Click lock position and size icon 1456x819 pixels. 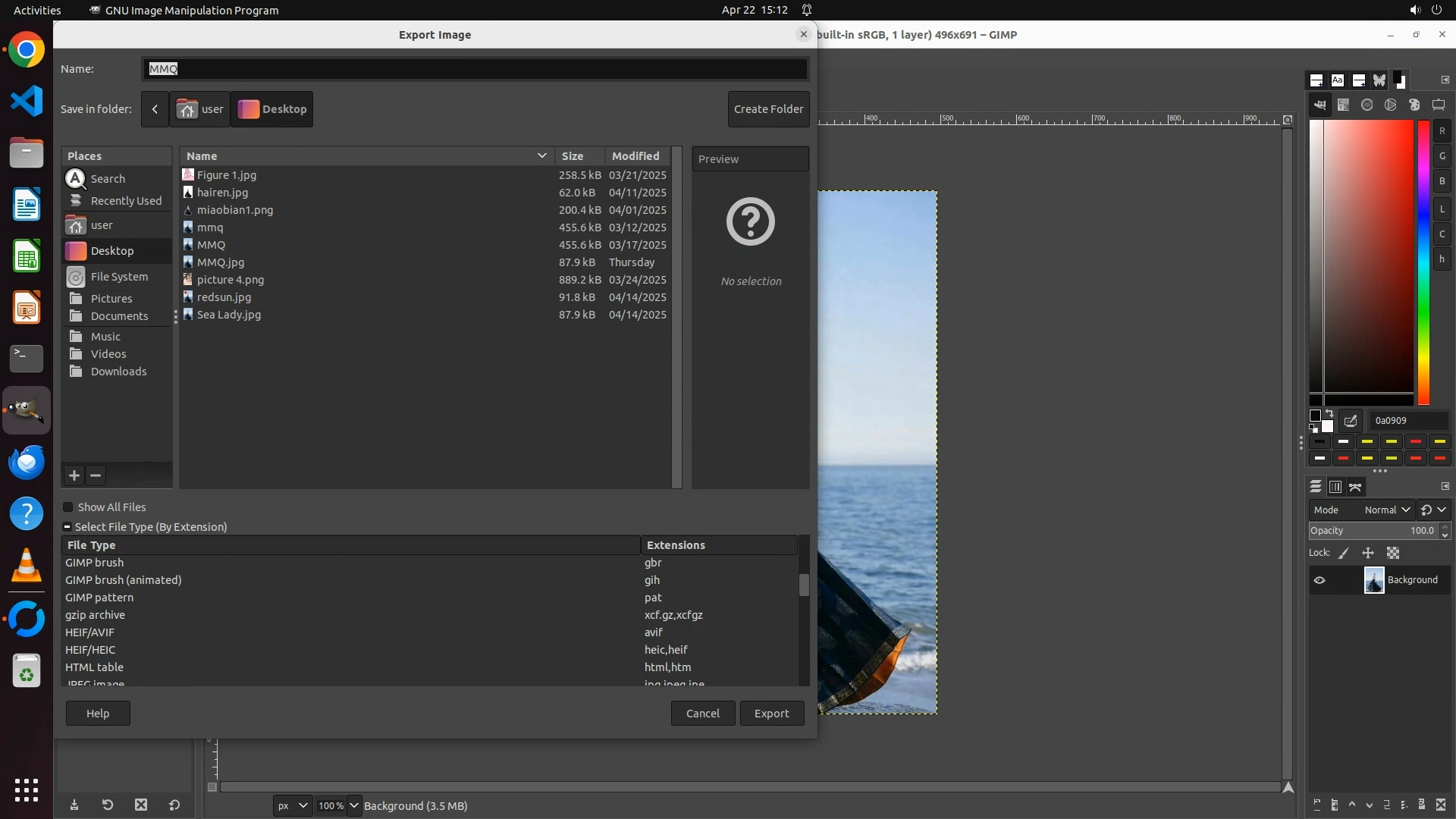point(1368,554)
